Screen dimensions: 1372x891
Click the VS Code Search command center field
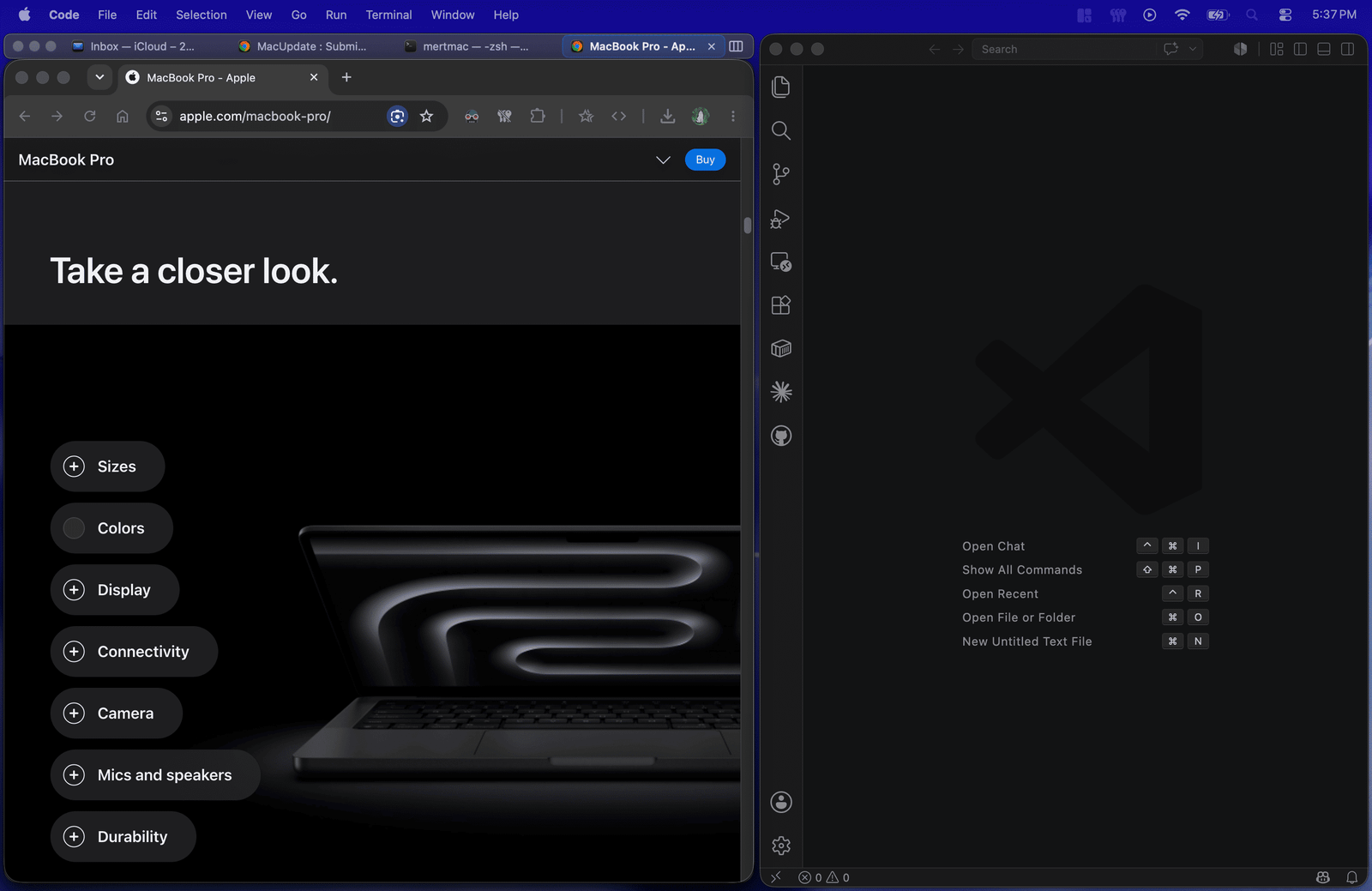pyautogui.click(x=1063, y=49)
